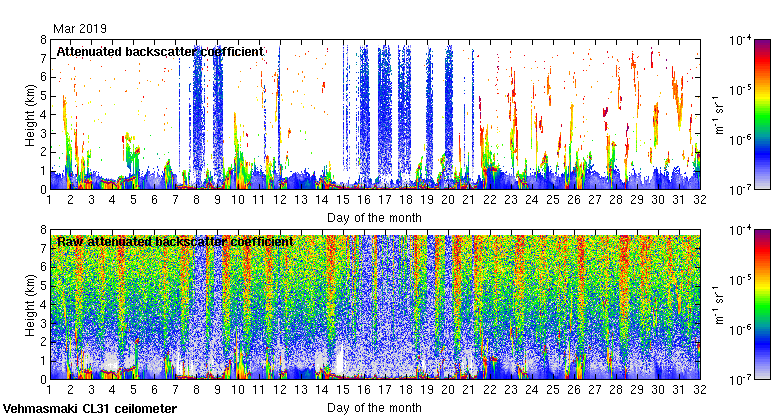Screen dimensions: 780x420
Task: Select the "Attenuated backscatter coefficient" plot title
Action: pyautogui.click(x=160, y=51)
